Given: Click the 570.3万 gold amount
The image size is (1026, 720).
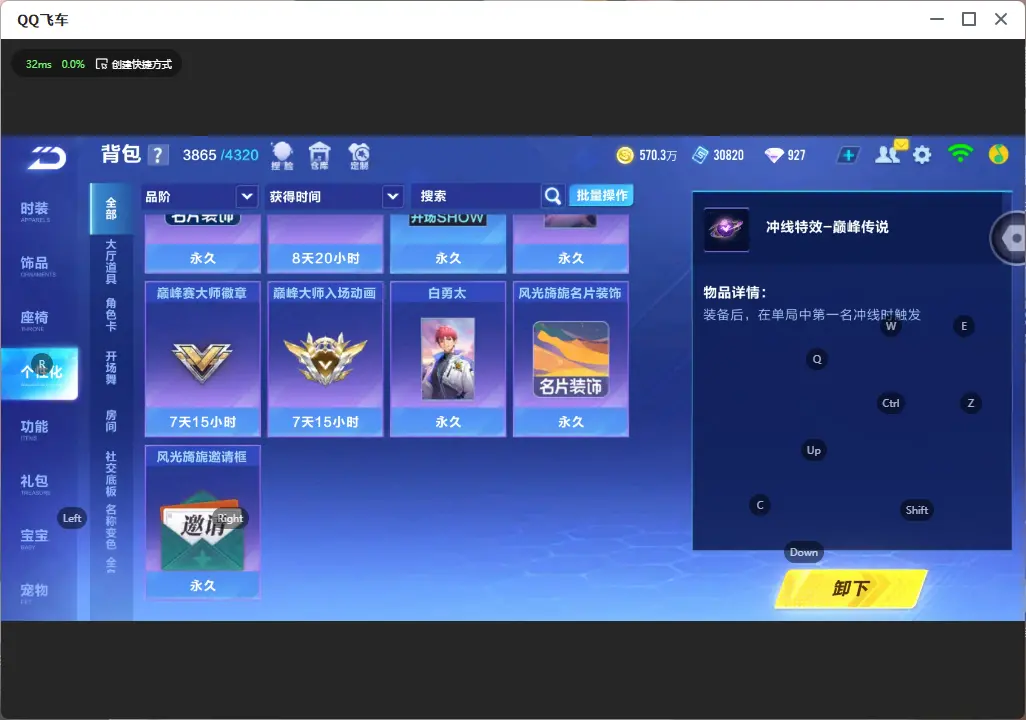Looking at the screenshot, I should 658,155.
